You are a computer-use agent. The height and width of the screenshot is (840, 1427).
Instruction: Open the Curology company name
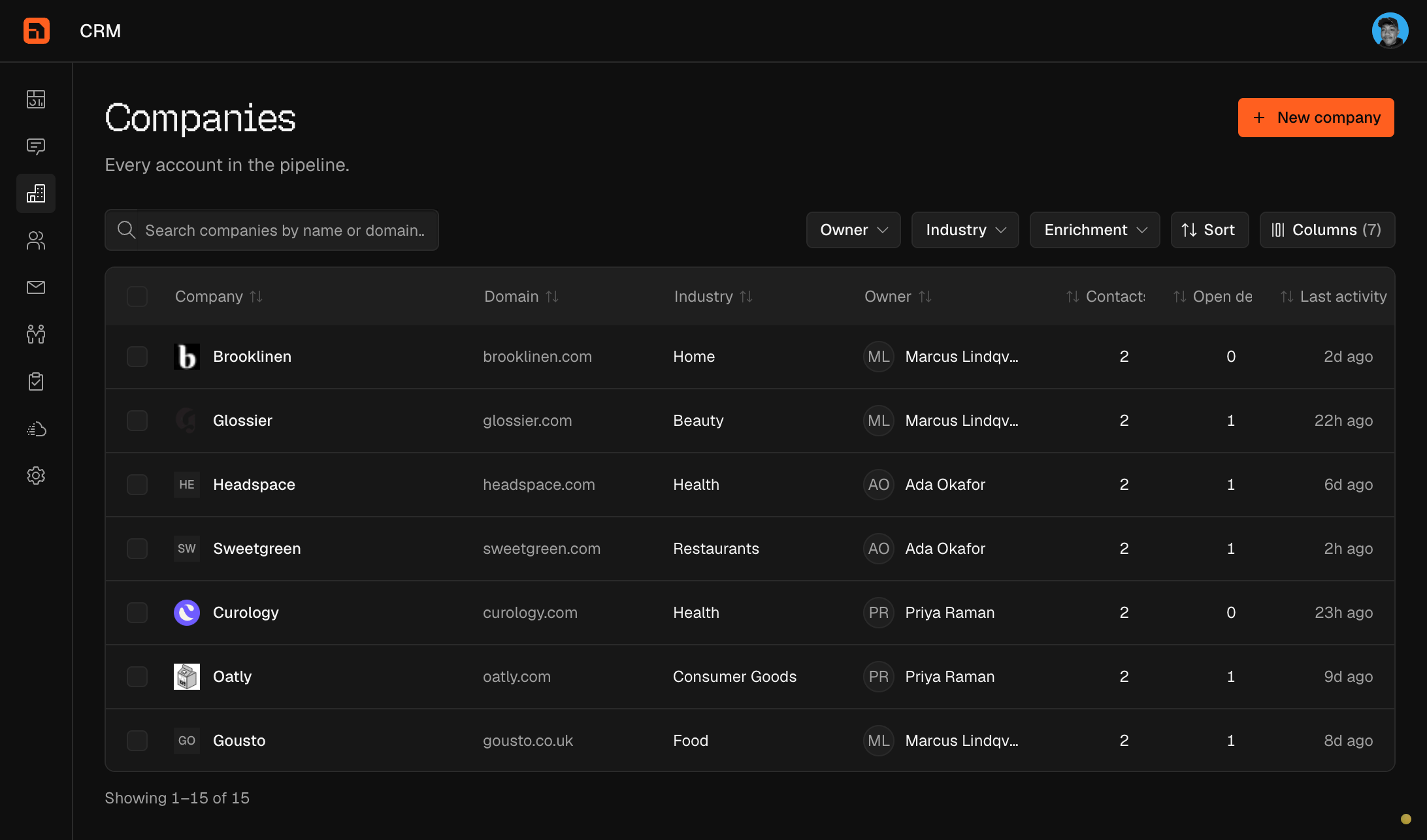coord(246,613)
